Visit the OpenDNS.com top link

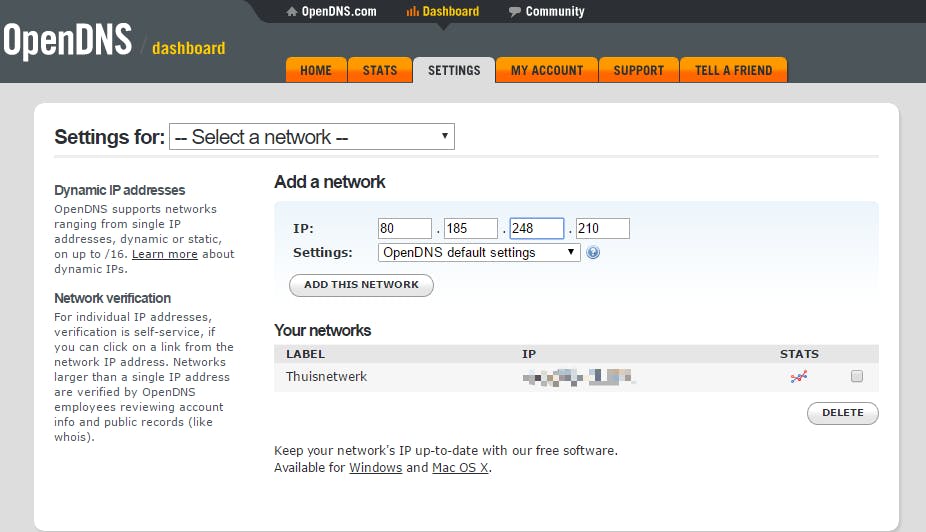coord(331,11)
